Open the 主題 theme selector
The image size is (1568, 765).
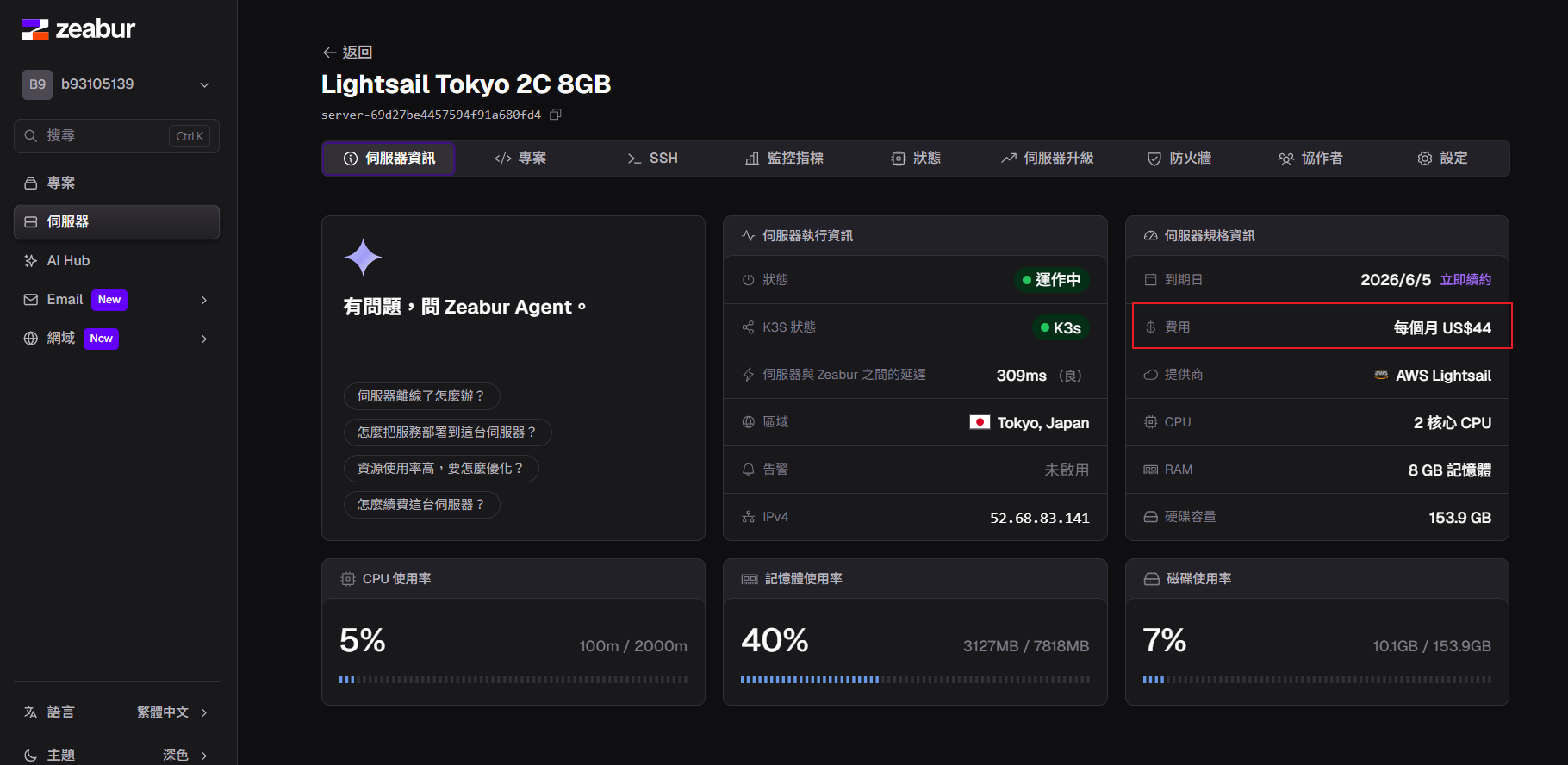pyautogui.click(x=117, y=755)
